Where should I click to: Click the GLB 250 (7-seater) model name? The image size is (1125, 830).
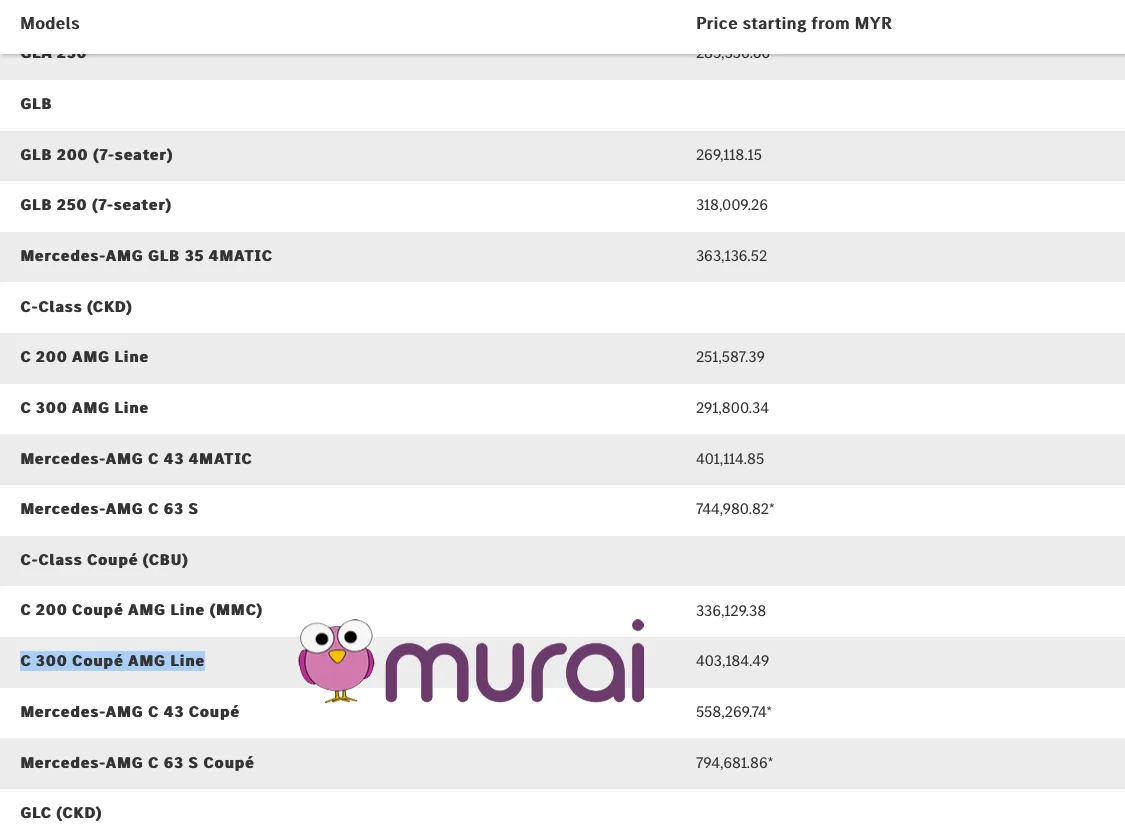click(96, 205)
